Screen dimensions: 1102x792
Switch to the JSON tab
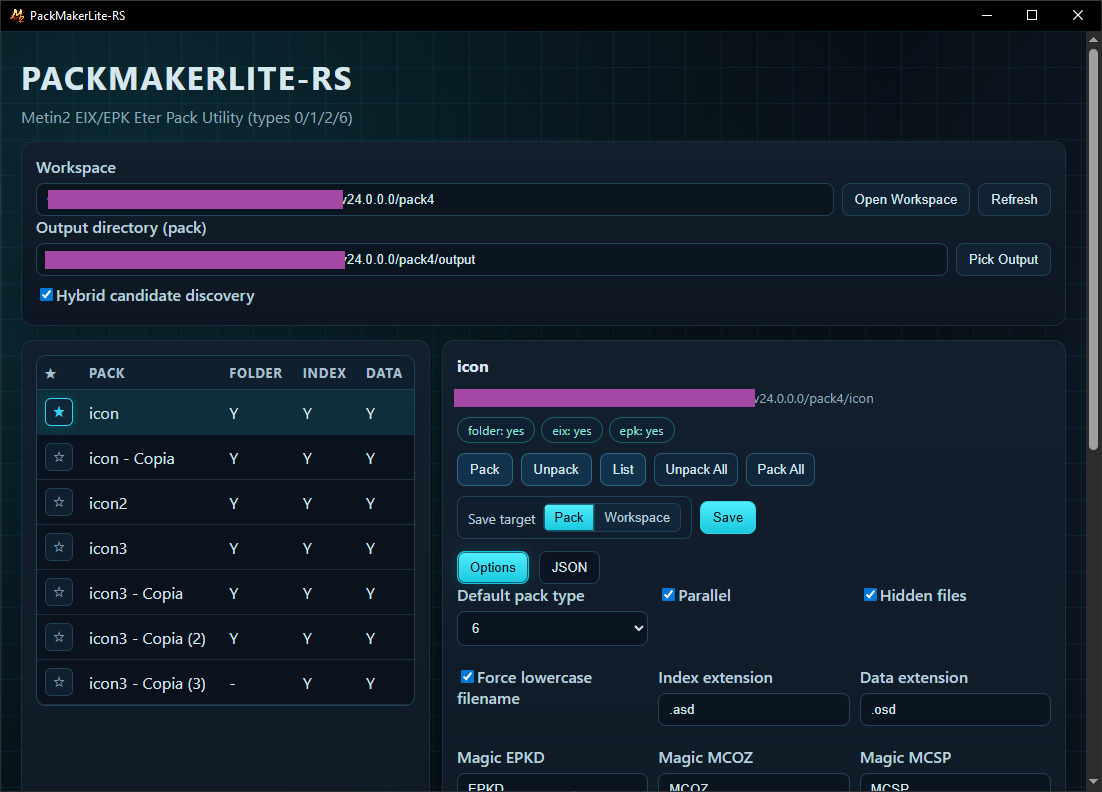coord(569,567)
